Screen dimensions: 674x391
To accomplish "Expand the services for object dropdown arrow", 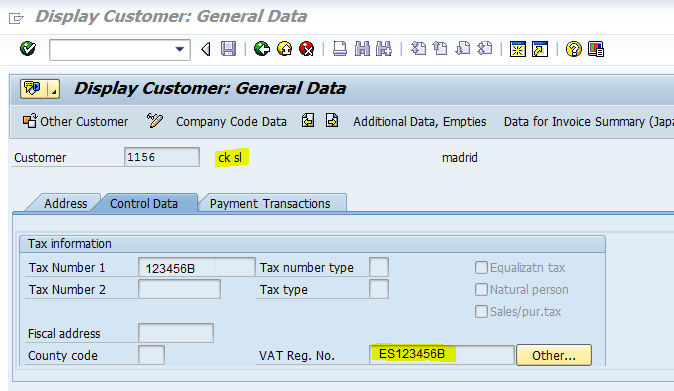I will [x=54, y=89].
